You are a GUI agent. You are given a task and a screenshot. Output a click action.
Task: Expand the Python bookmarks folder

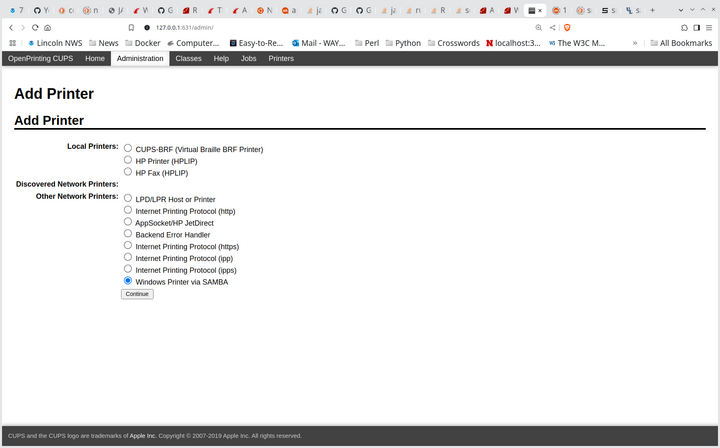pyautogui.click(x=403, y=43)
